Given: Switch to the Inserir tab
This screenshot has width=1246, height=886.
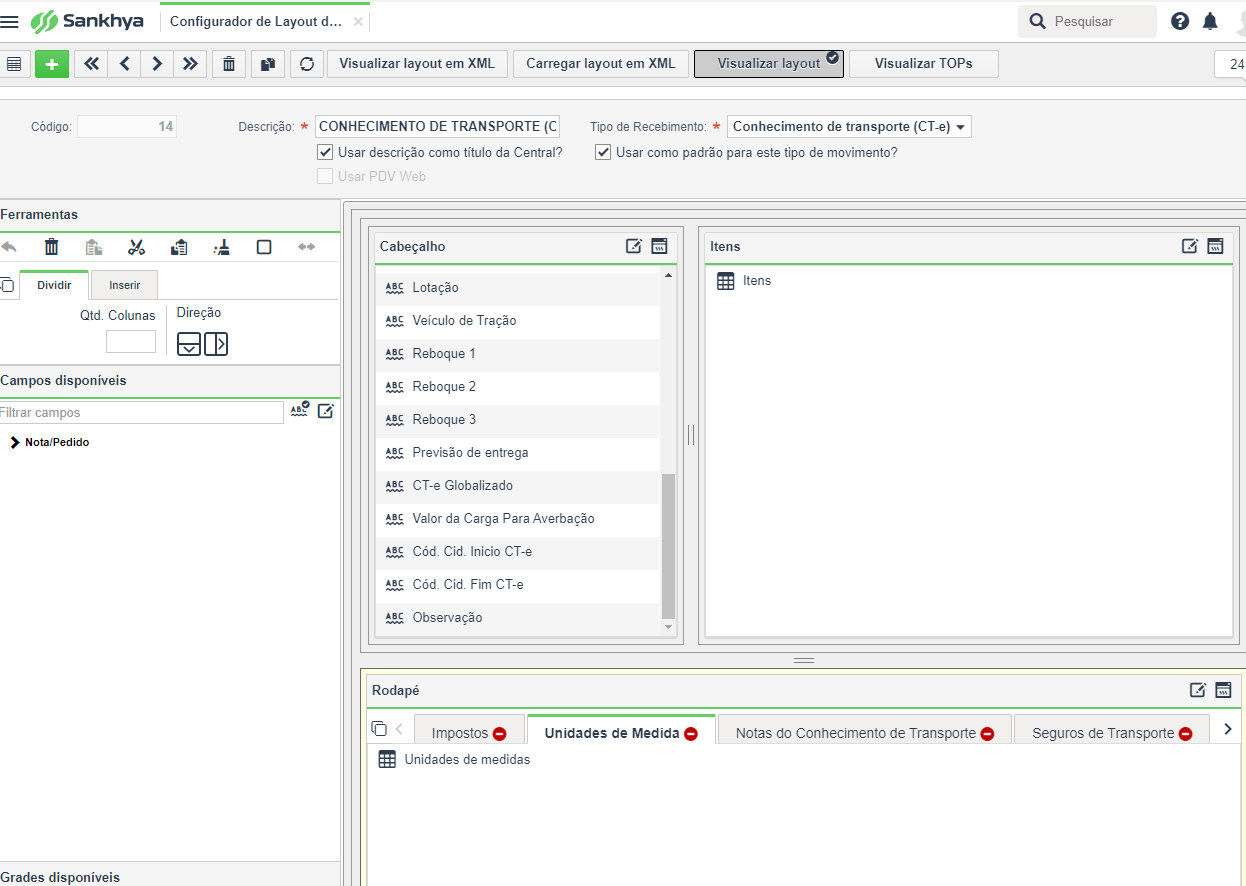Looking at the screenshot, I should [x=125, y=285].
